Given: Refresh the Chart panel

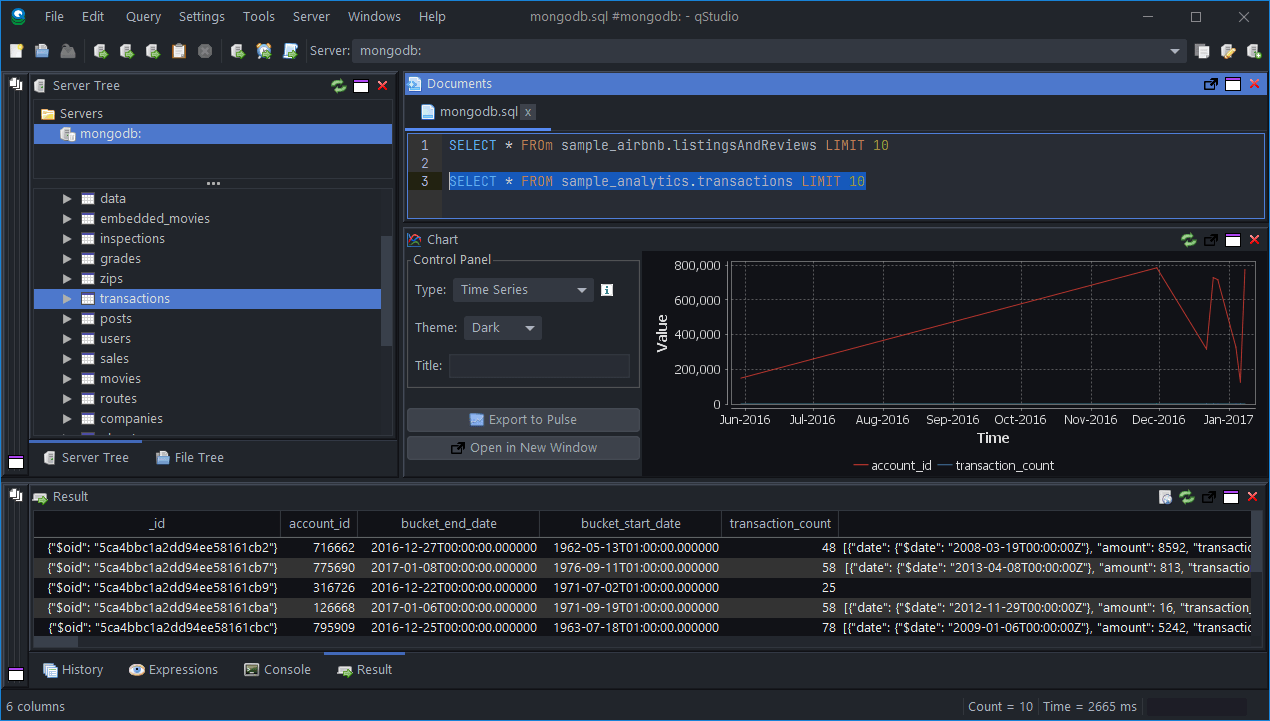Looking at the screenshot, I should pos(1188,240).
